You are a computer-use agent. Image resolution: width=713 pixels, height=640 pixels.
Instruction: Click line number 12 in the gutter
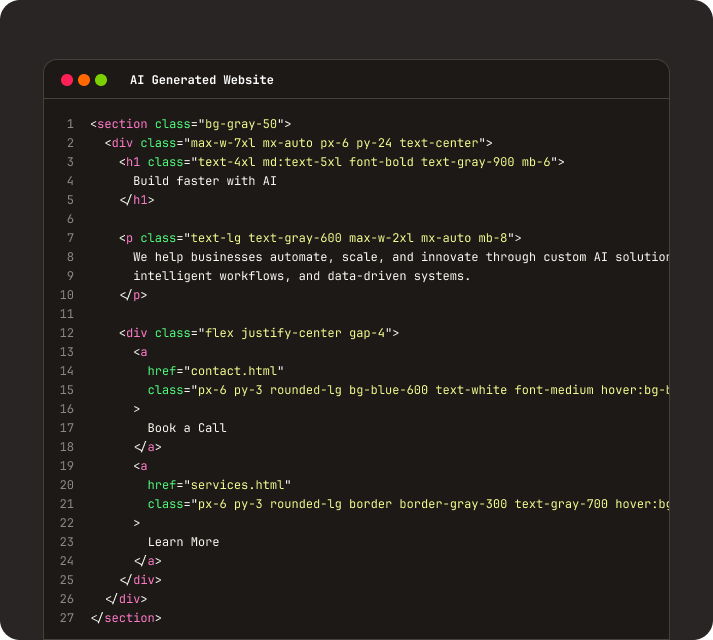67,333
